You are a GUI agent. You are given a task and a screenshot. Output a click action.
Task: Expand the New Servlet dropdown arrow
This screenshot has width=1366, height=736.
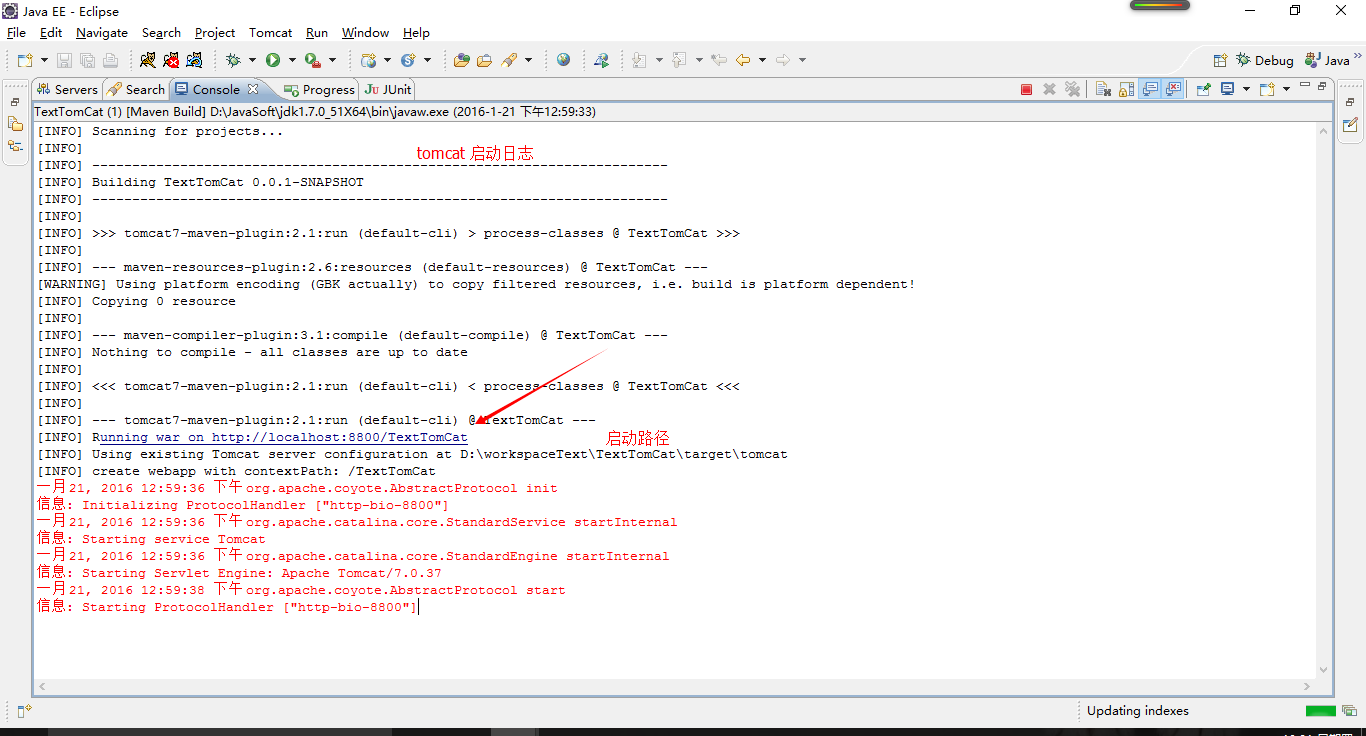[427, 60]
